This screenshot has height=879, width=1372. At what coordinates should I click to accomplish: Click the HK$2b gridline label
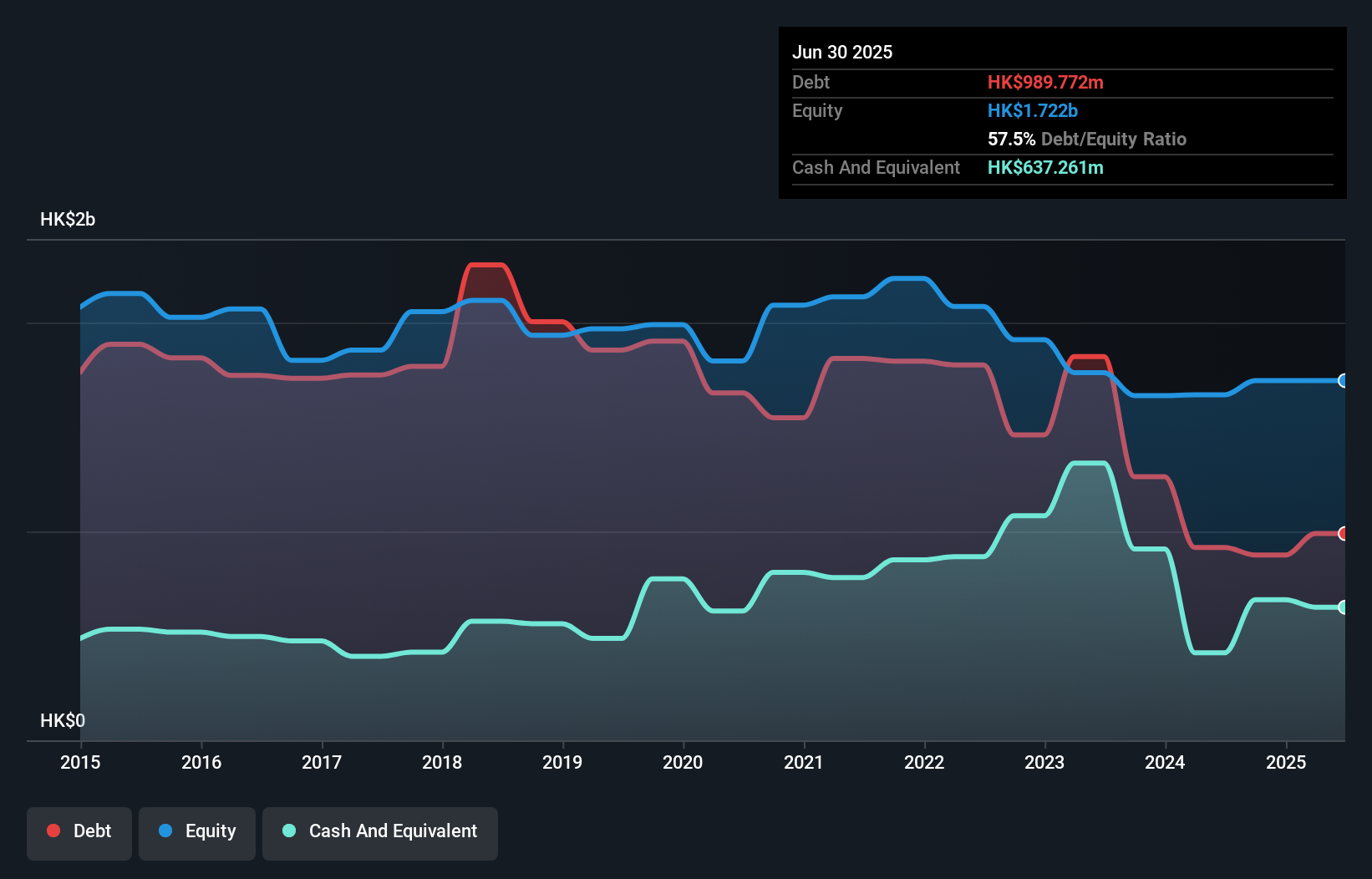coord(67,220)
